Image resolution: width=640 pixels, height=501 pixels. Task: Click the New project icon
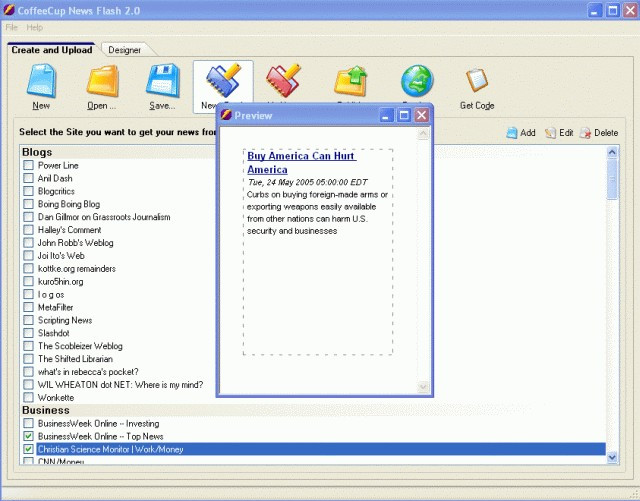point(41,81)
